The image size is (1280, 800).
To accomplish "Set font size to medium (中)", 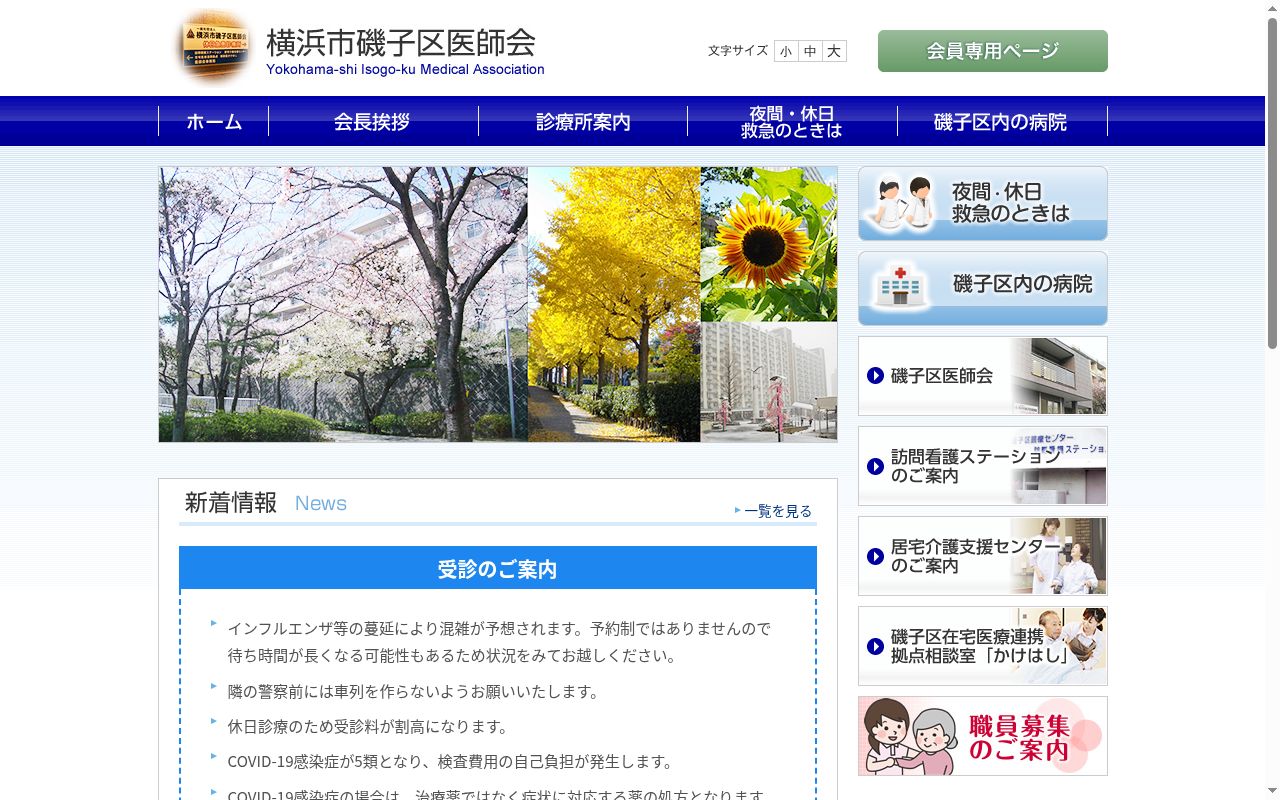I will [x=810, y=51].
